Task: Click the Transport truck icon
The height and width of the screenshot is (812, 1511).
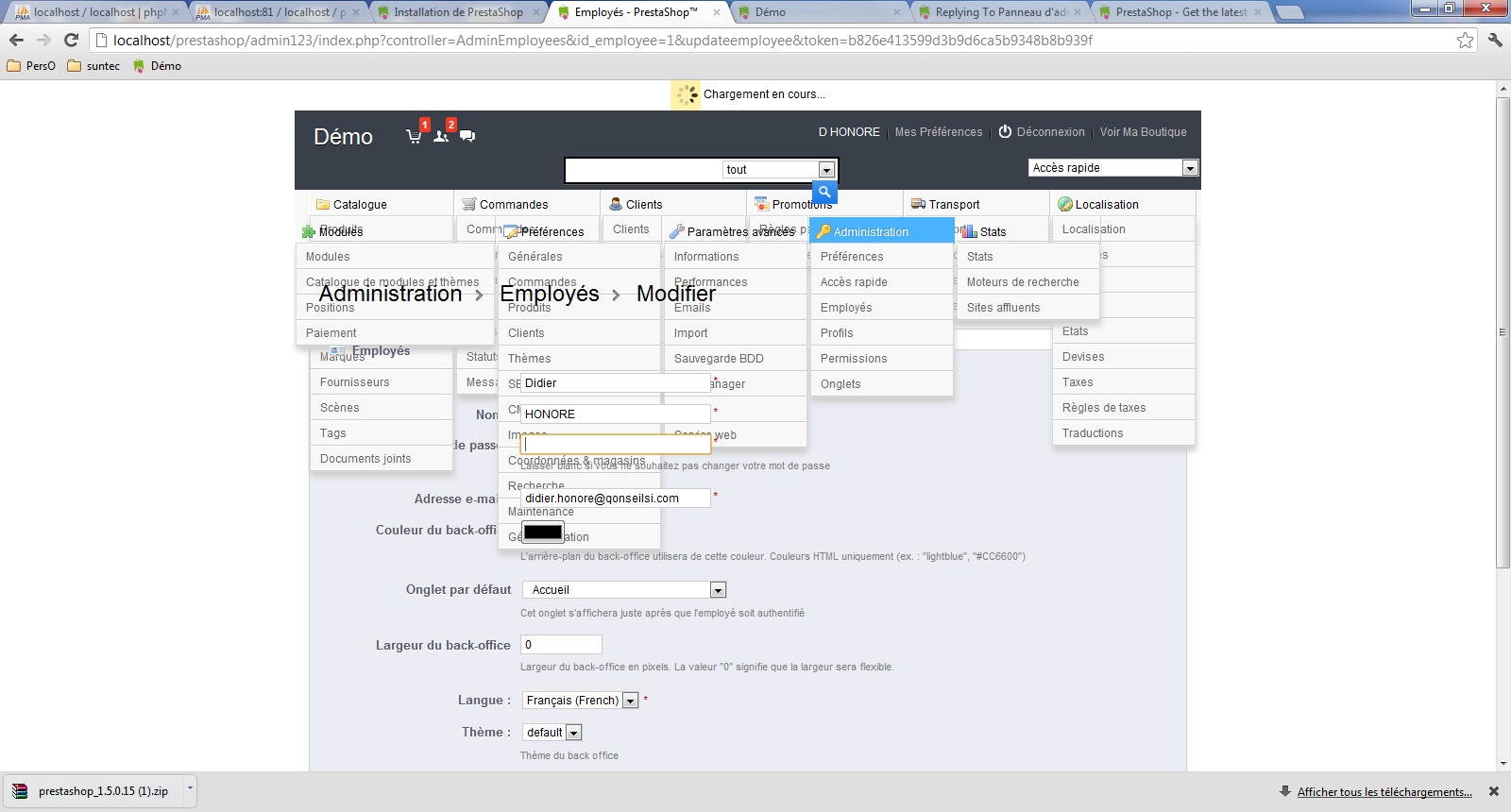Action: tap(918, 204)
